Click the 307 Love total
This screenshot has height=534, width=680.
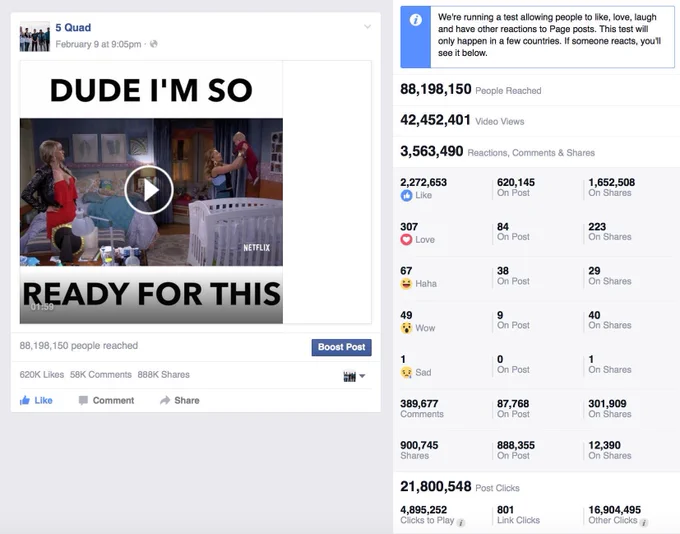click(x=409, y=226)
